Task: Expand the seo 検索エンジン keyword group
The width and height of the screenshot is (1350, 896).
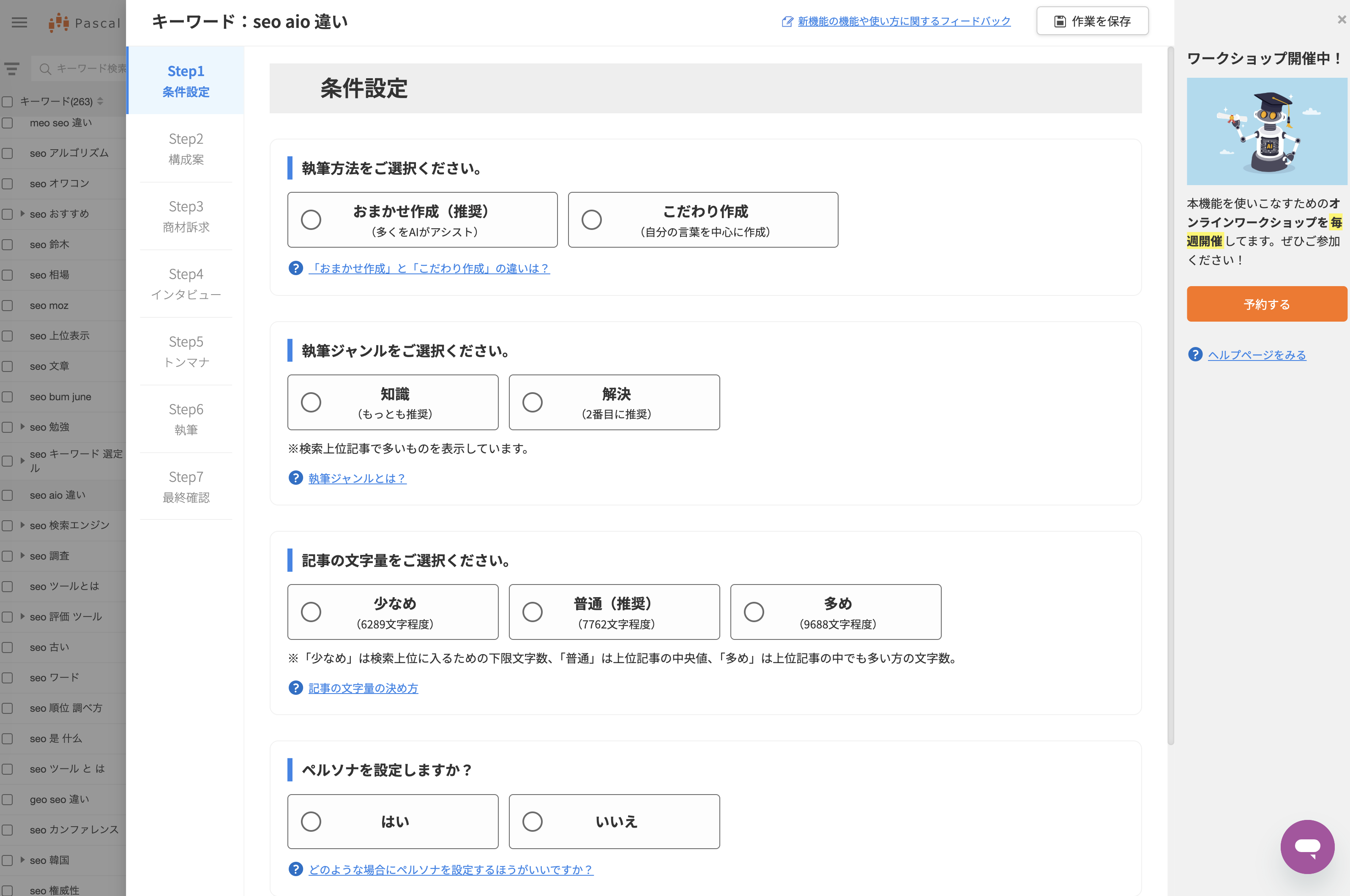Action: point(22,525)
